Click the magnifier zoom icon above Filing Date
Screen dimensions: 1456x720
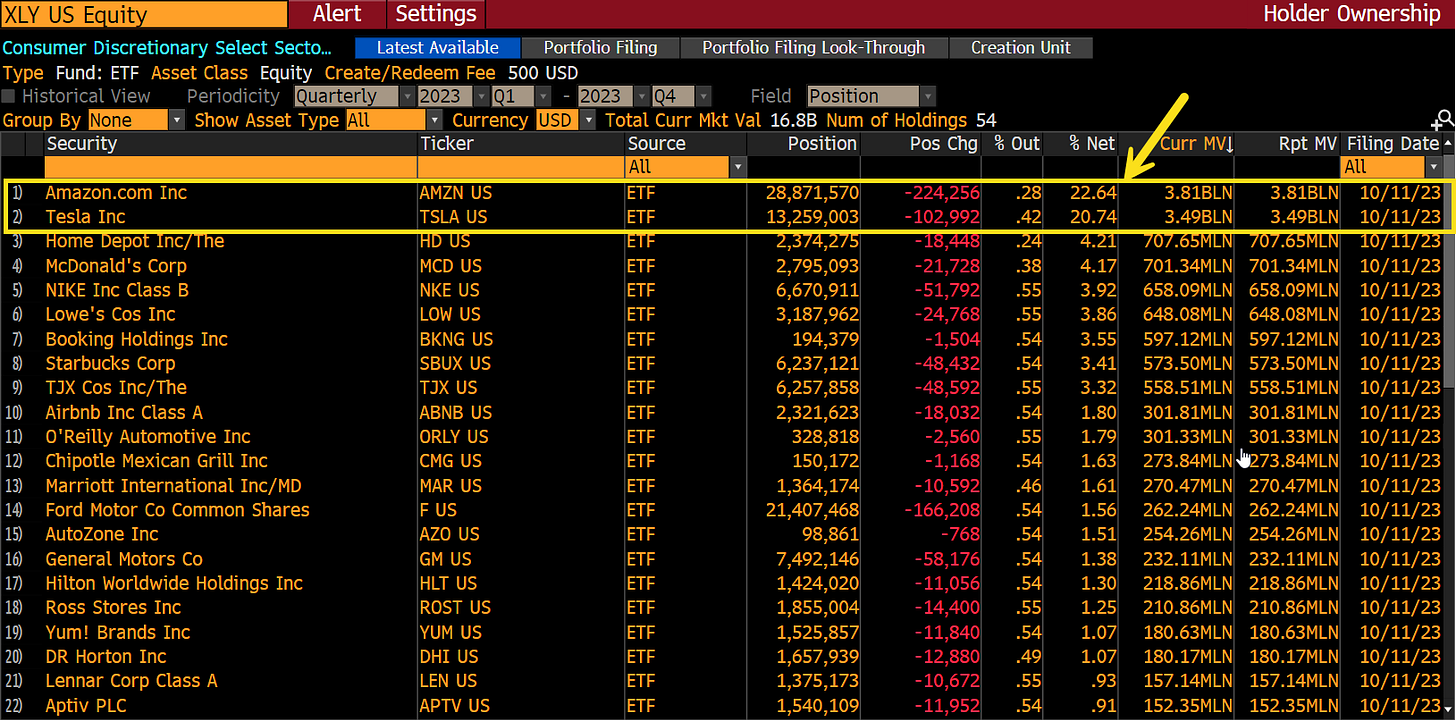pyautogui.click(x=1443, y=120)
